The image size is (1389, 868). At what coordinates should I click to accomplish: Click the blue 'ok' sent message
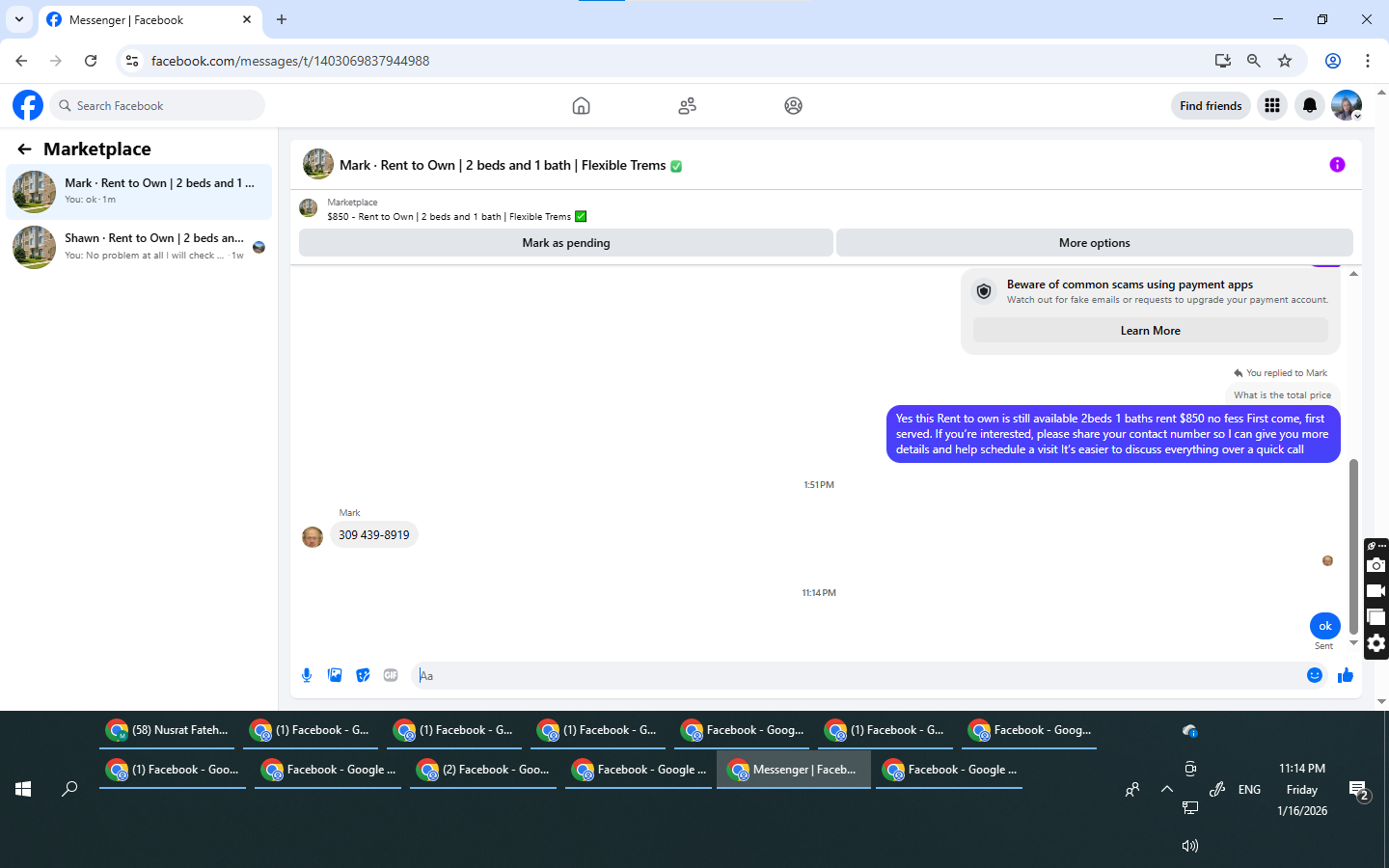(1325, 626)
